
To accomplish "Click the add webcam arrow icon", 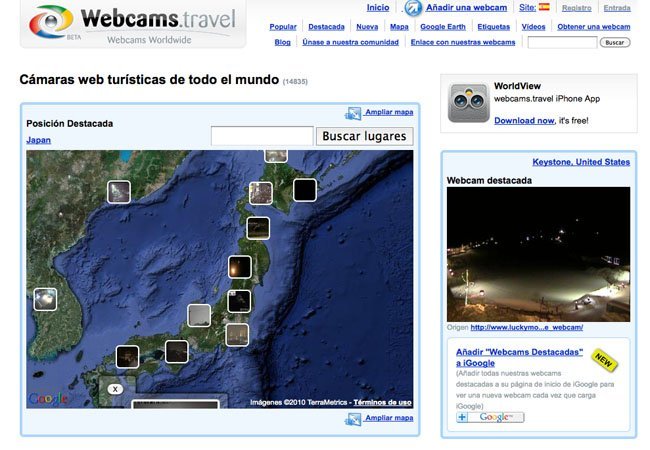I will [413, 8].
